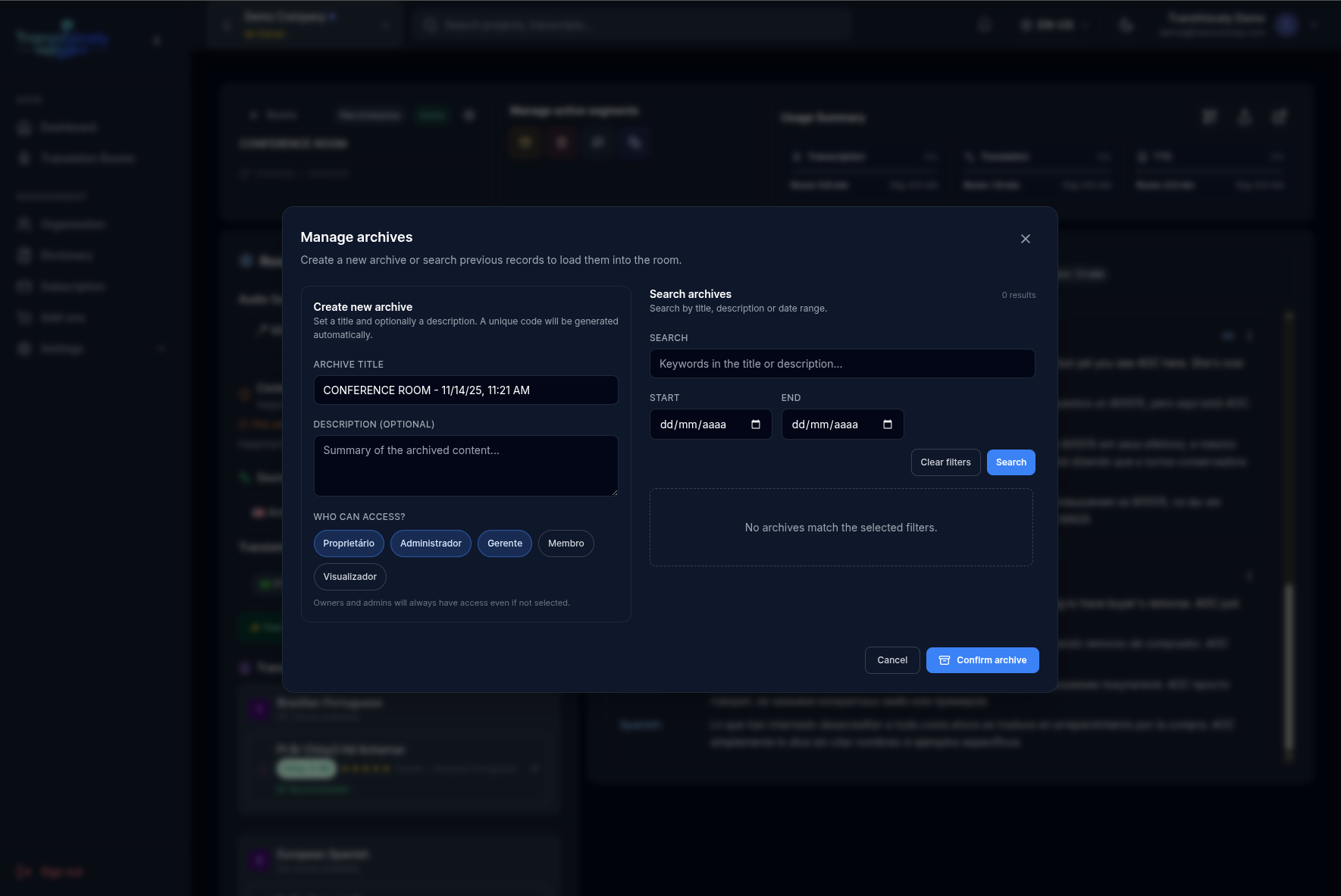Image resolution: width=1341 pixels, height=896 pixels.
Task: Click the Description summary textarea
Action: point(465,465)
